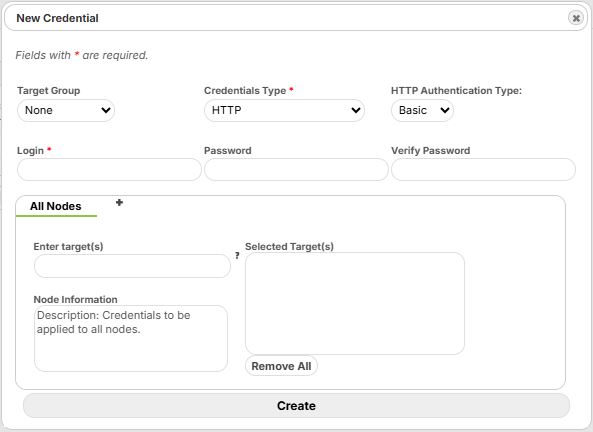Viewport: 593px width, 432px height.
Task: Expand the Credentials Type HTTP dropdown
Action: coord(284,110)
